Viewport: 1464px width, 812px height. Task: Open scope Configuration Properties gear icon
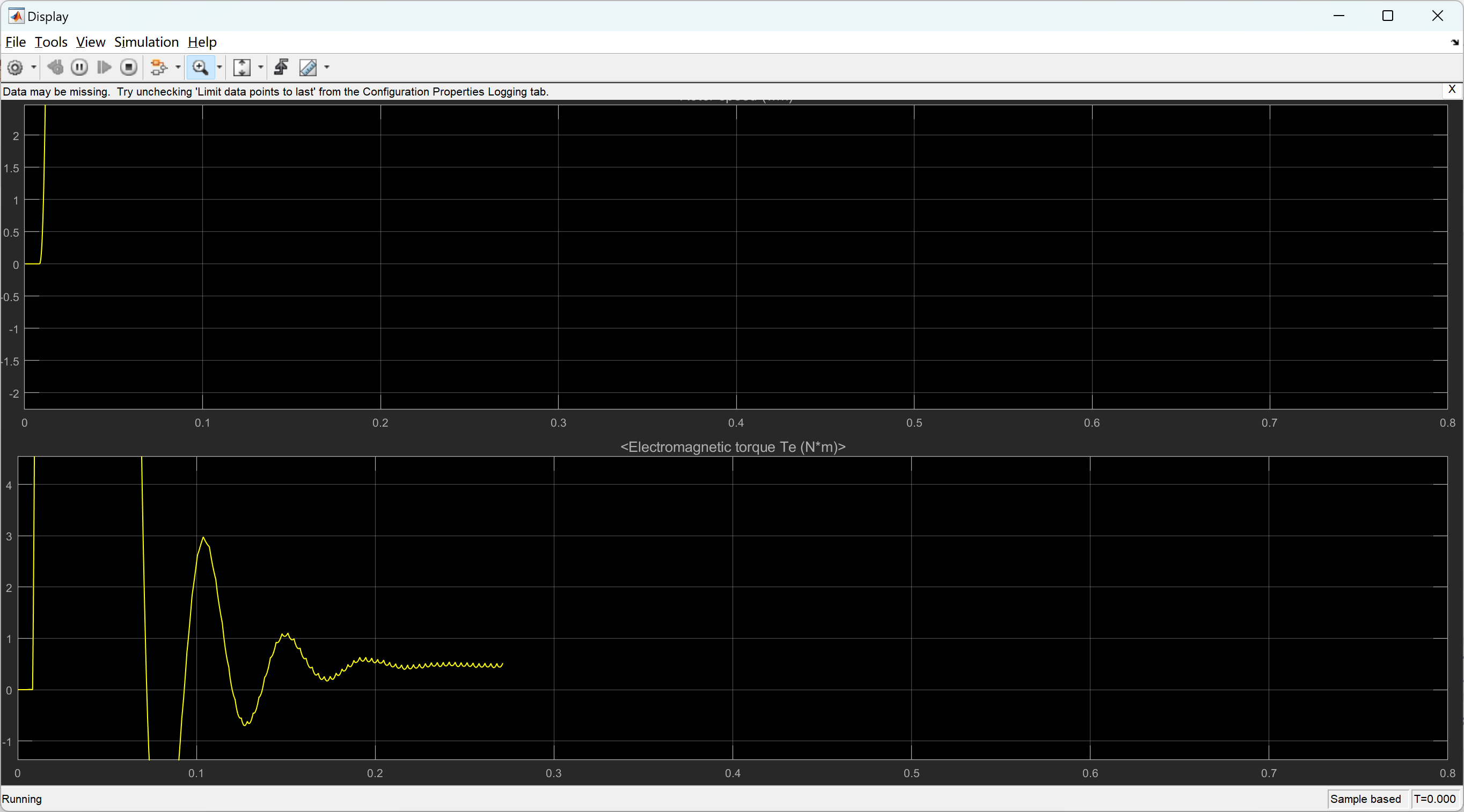16,68
